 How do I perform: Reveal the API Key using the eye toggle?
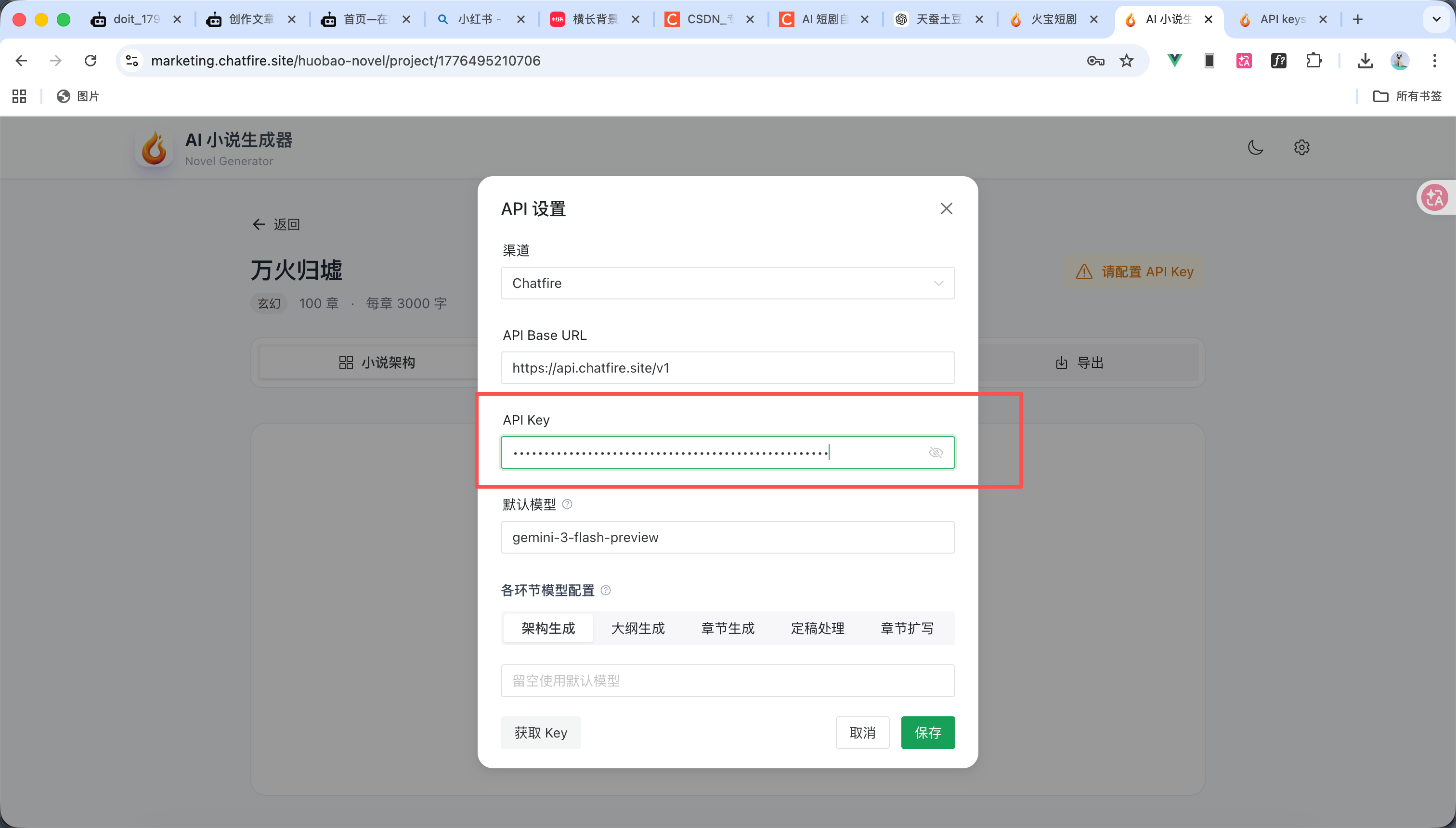point(936,452)
